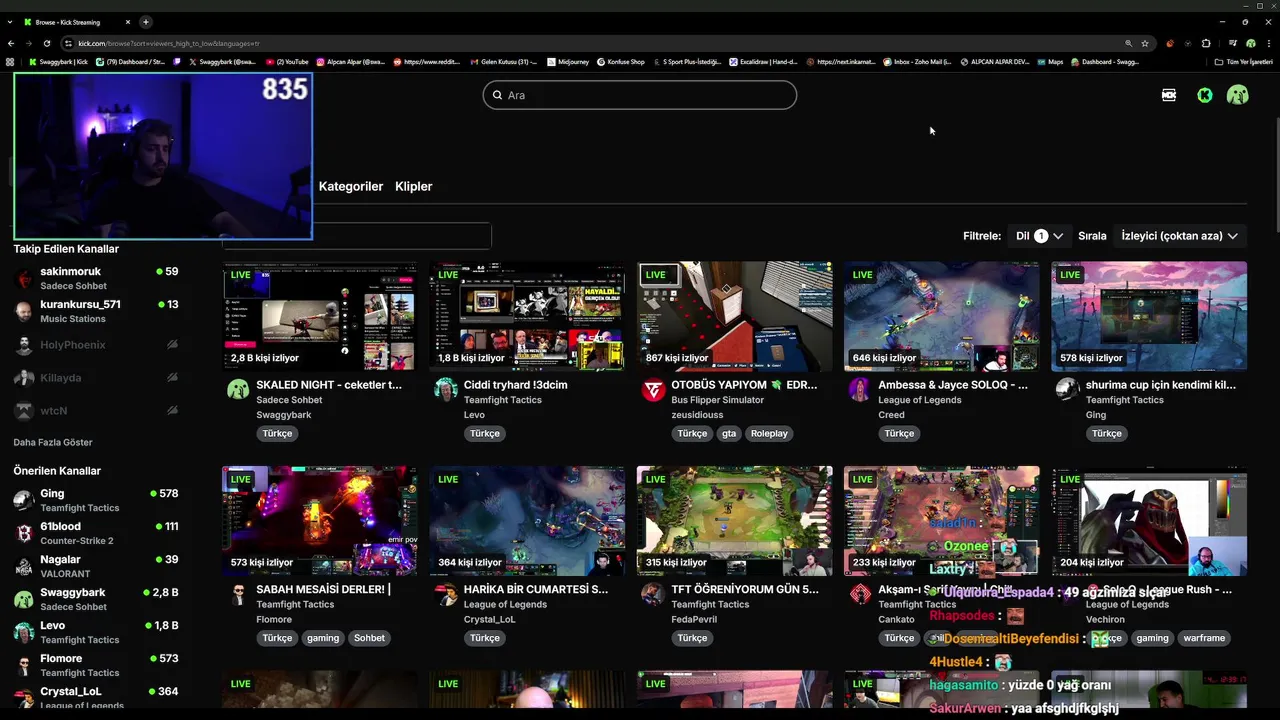The height and width of the screenshot is (720, 1280).
Task: Go back with browser back arrow
Action: coord(11,43)
